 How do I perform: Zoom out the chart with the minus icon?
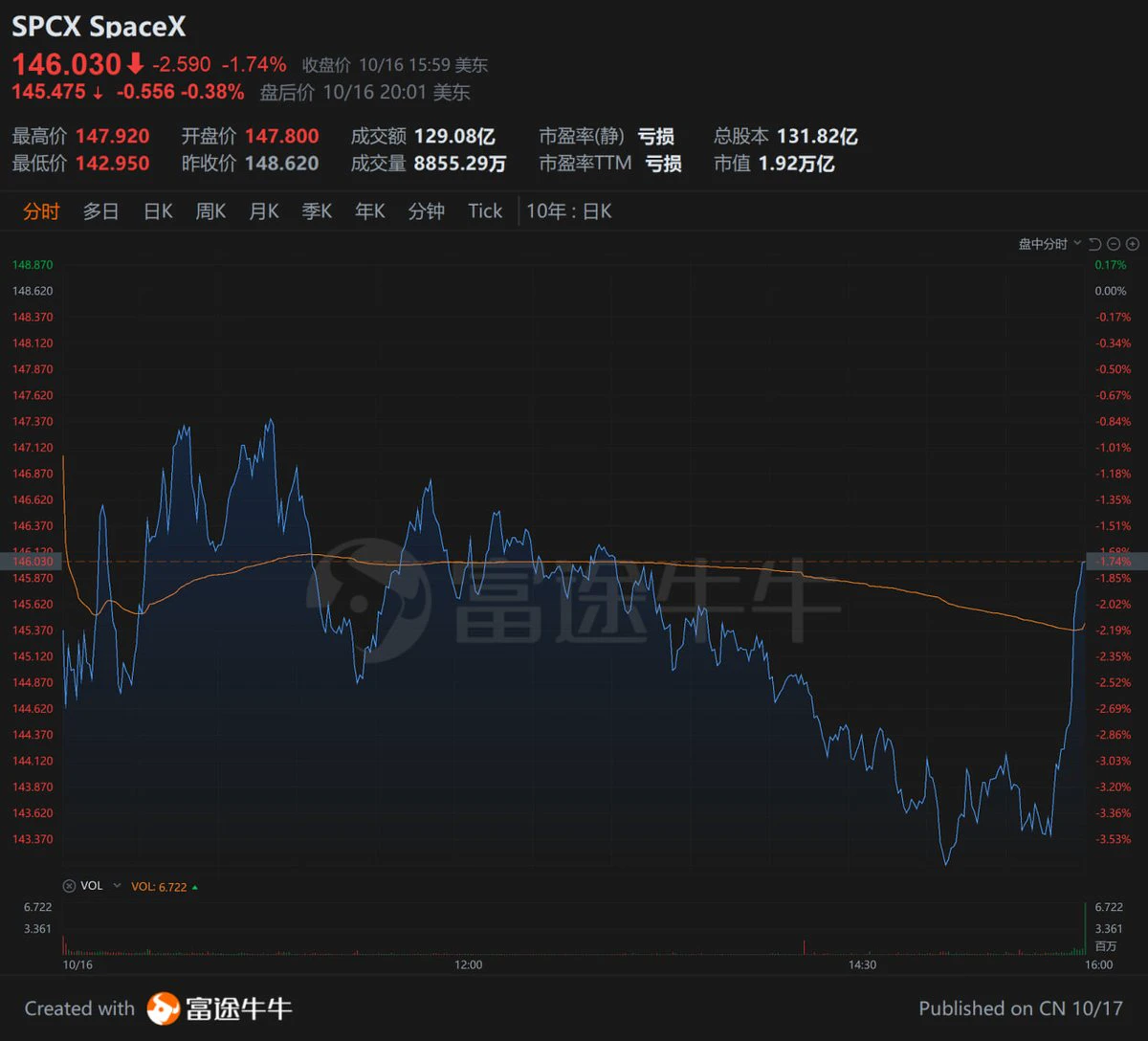[x=1114, y=244]
